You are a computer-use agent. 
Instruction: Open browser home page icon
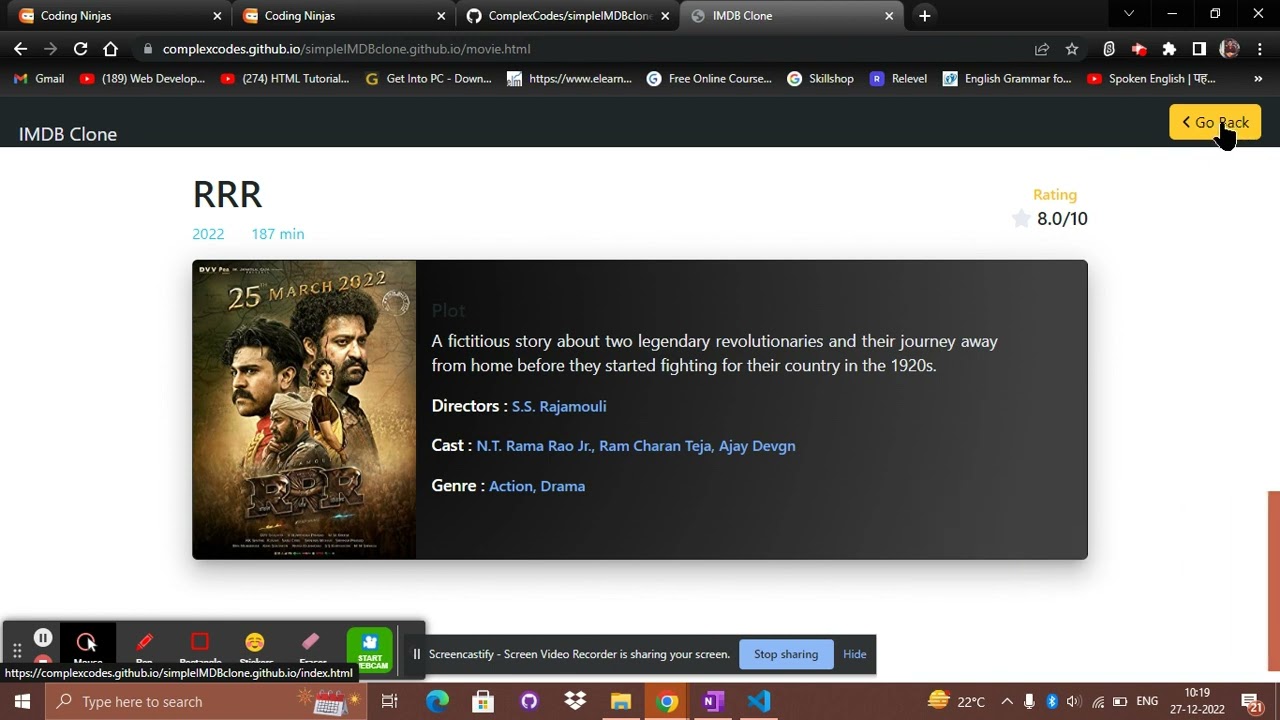coord(110,49)
